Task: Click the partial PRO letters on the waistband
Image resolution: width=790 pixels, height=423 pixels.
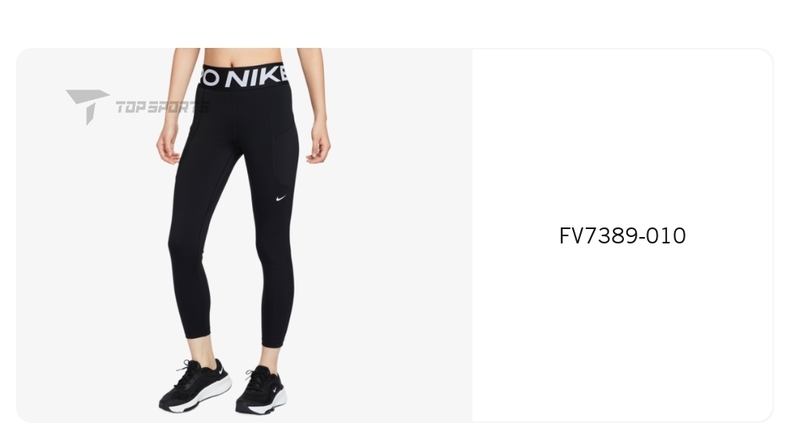Action: 209,78
